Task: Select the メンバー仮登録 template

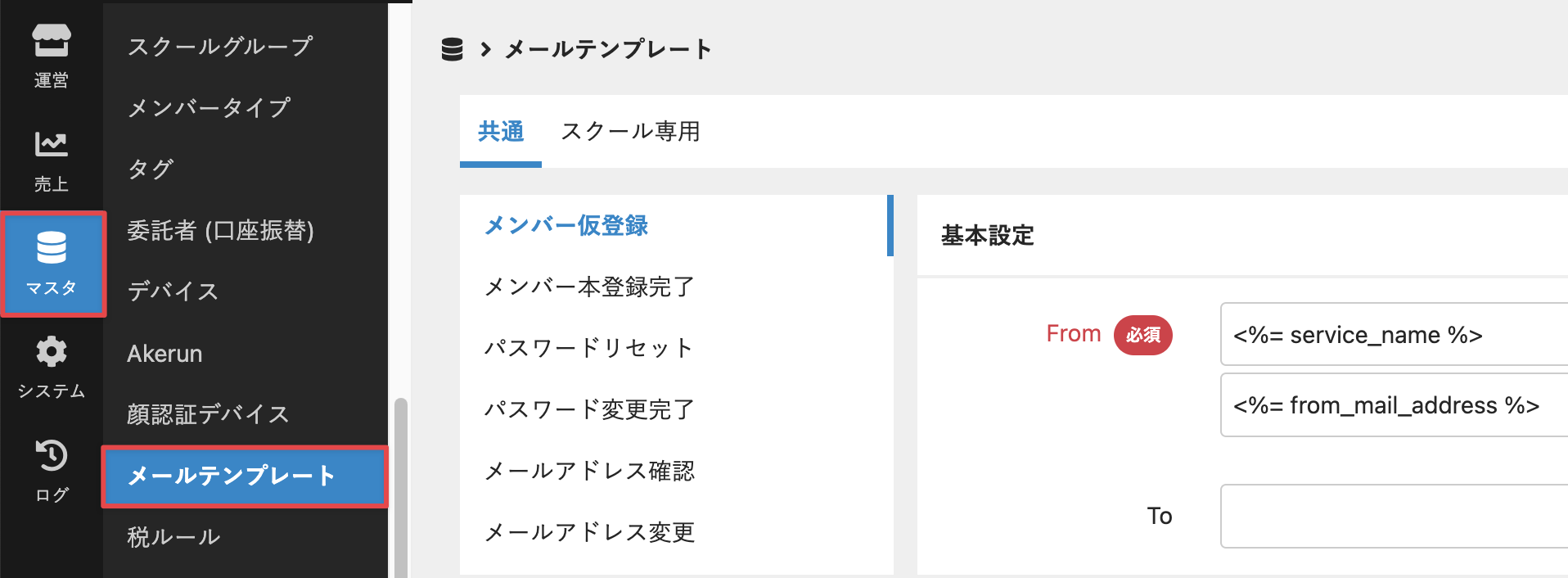Action: click(x=566, y=226)
